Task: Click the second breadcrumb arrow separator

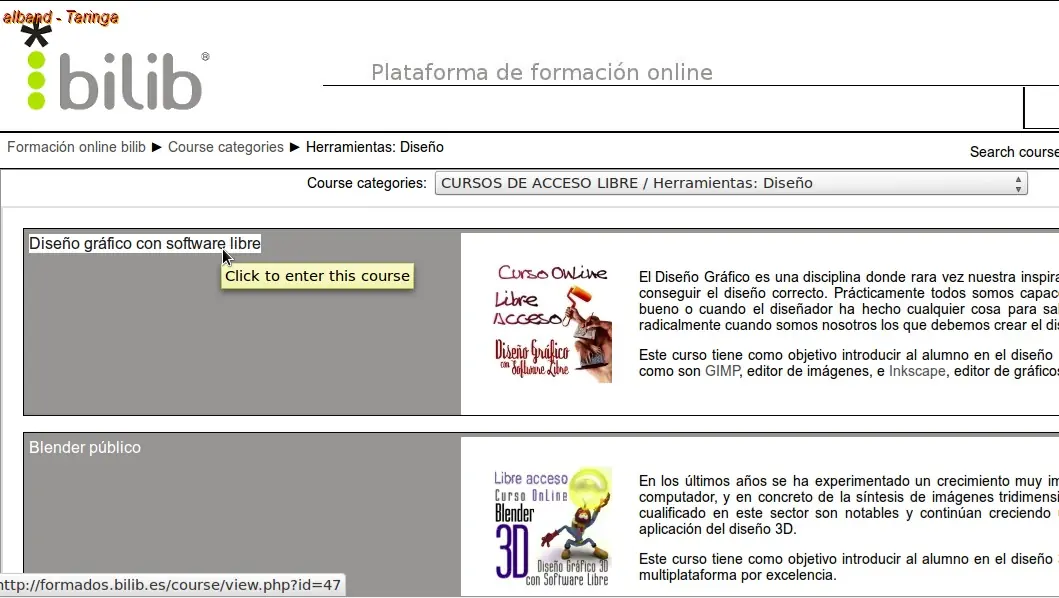Action: [x=294, y=147]
